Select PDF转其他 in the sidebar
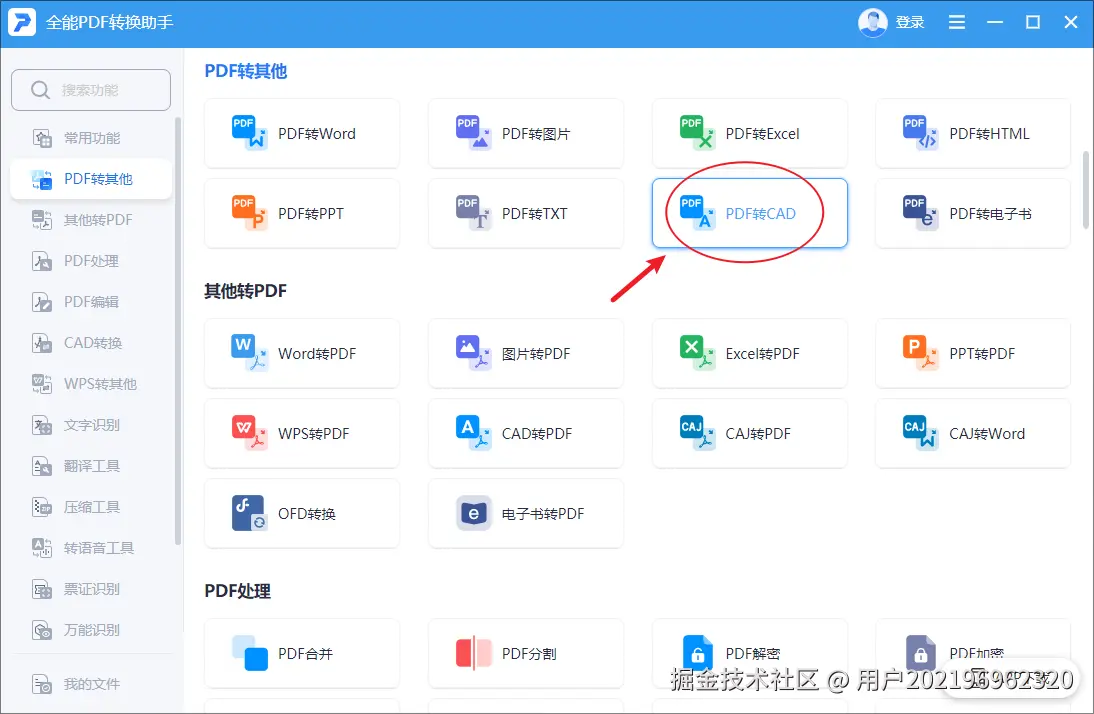Viewport: 1094px width, 714px height. coord(91,179)
